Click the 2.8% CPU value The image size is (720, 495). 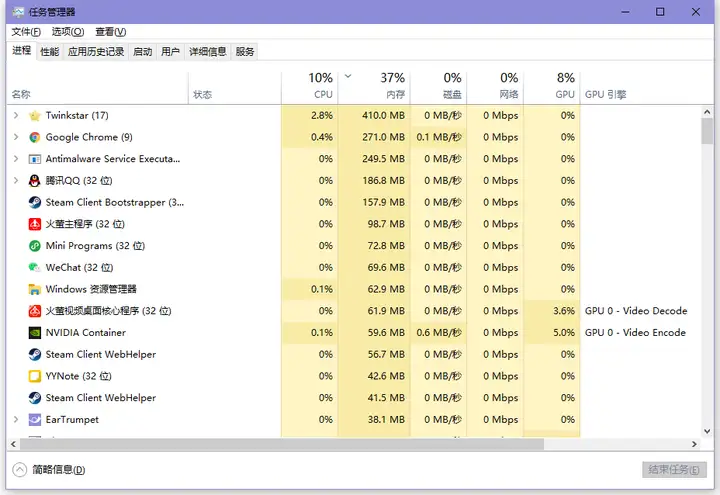point(321,115)
